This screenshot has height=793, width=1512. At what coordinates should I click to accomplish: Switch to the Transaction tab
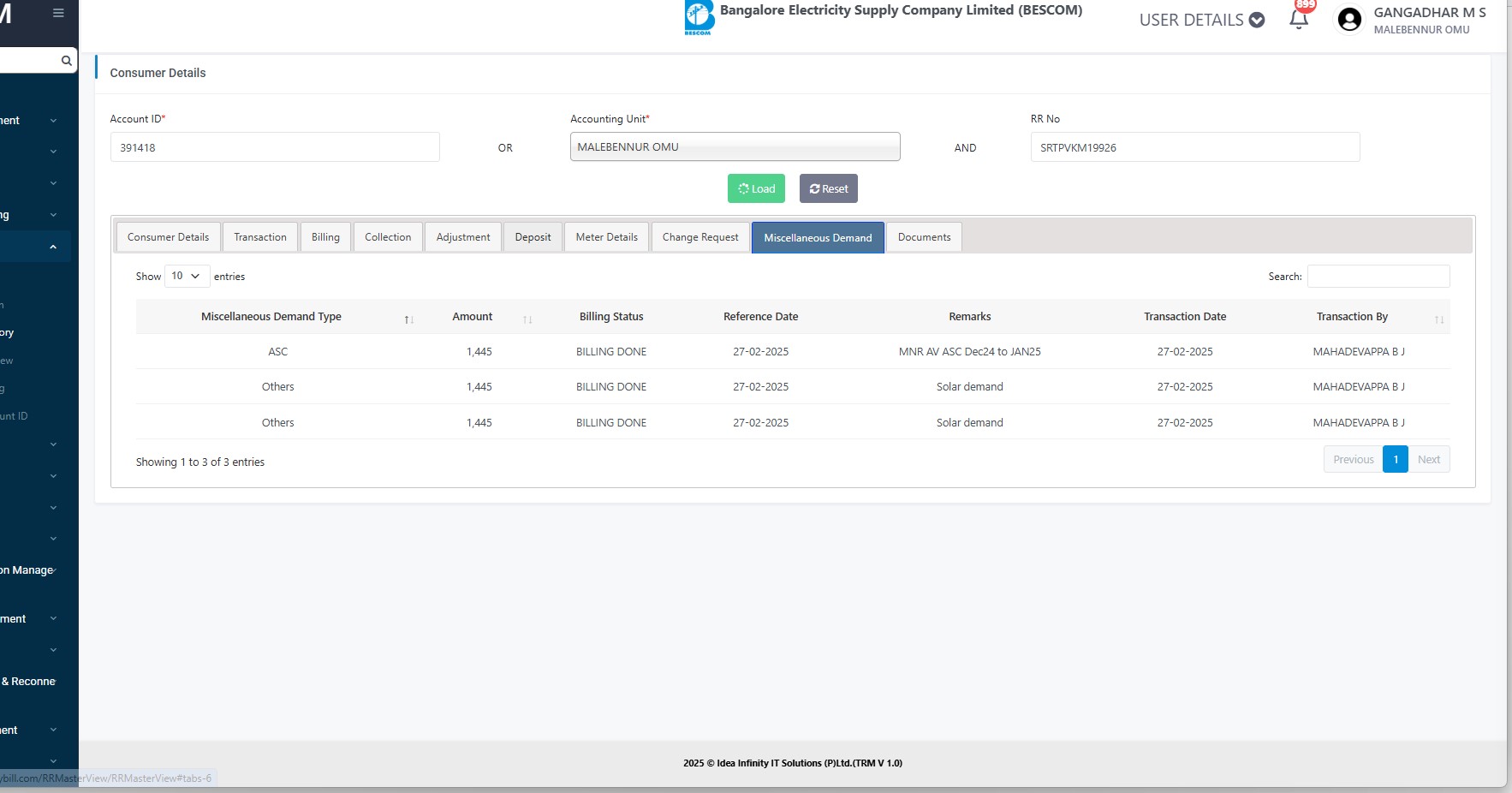point(260,237)
